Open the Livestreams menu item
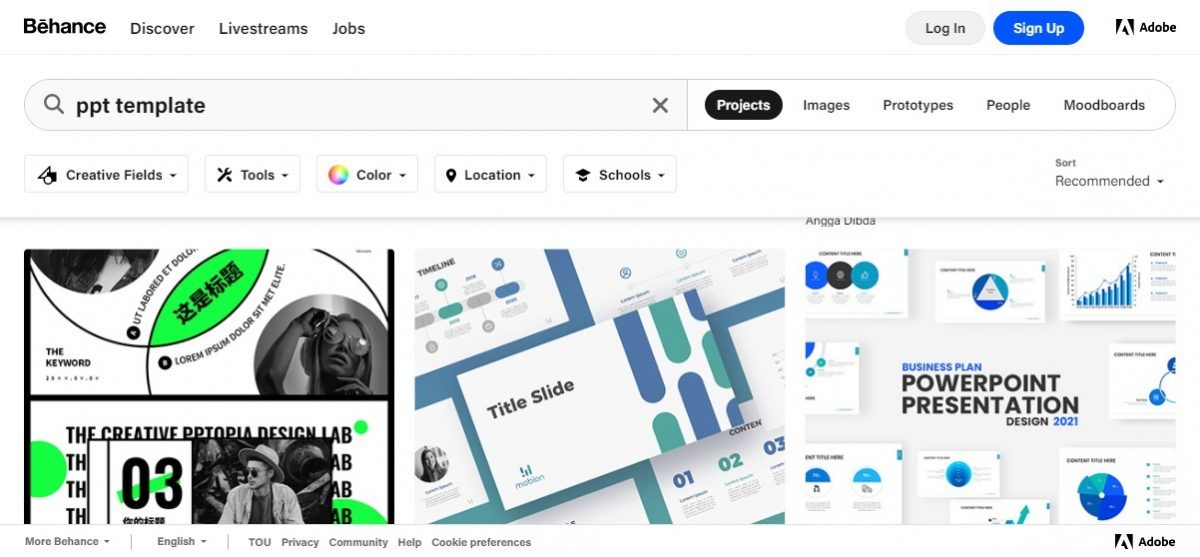 coord(263,28)
